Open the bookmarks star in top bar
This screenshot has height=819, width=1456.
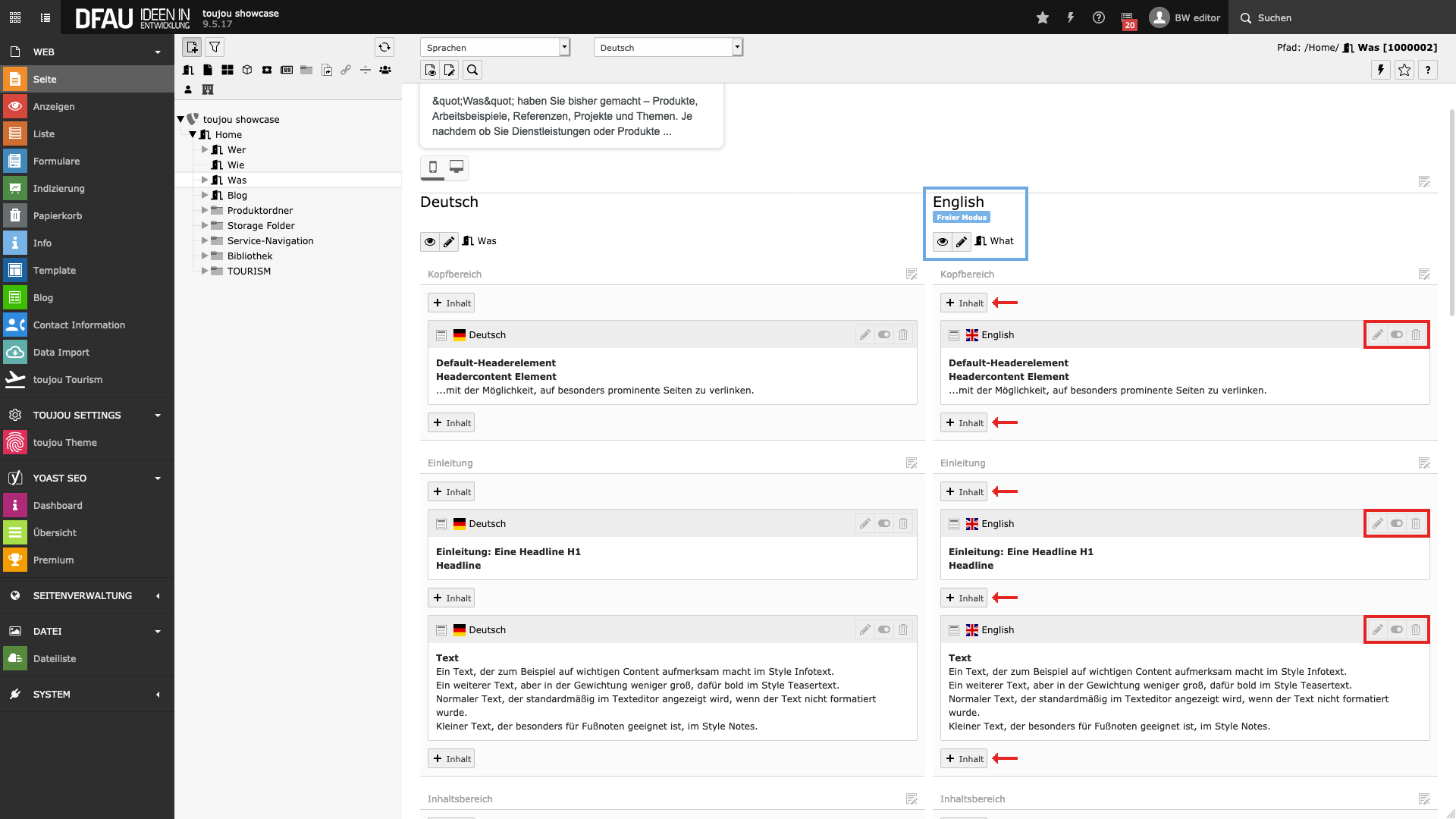(1043, 17)
